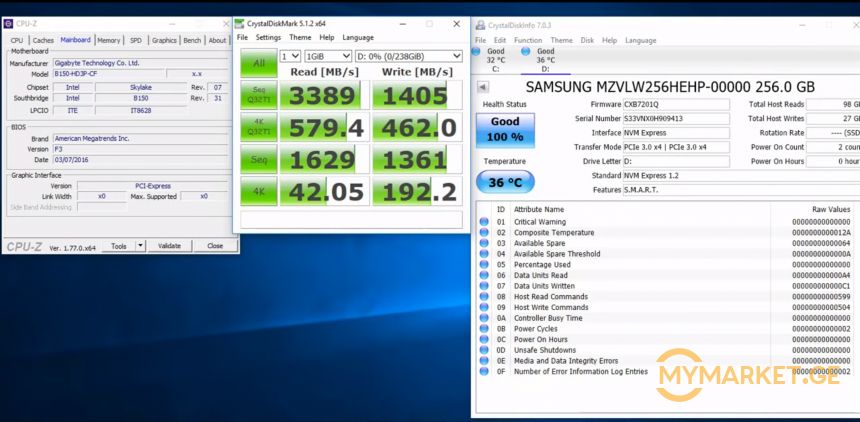Viewport: 860px width, 422px height.
Task: Click the Transfer Mode field
Action: [676, 147]
